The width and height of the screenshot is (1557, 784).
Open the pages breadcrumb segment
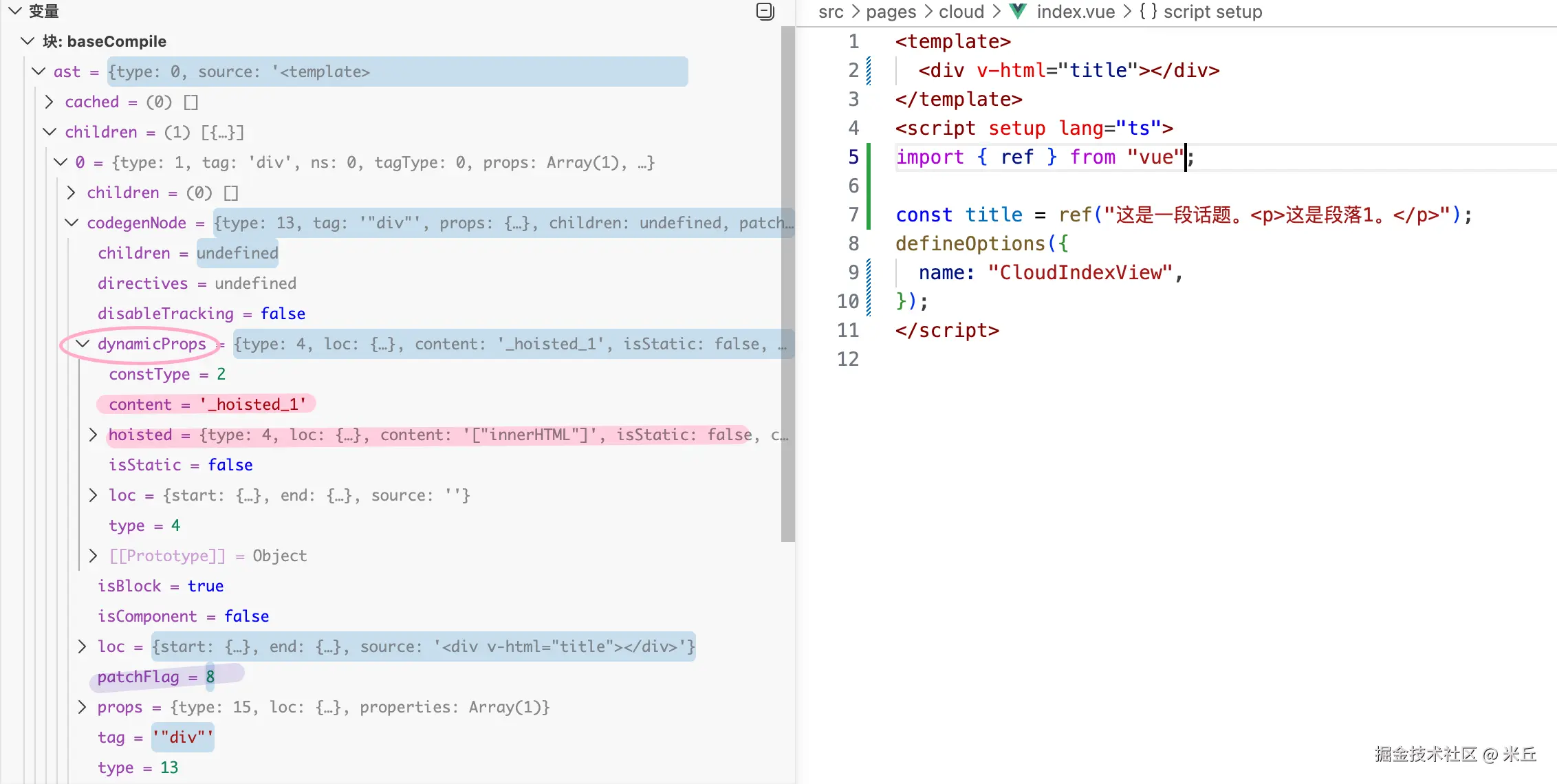coord(891,12)
